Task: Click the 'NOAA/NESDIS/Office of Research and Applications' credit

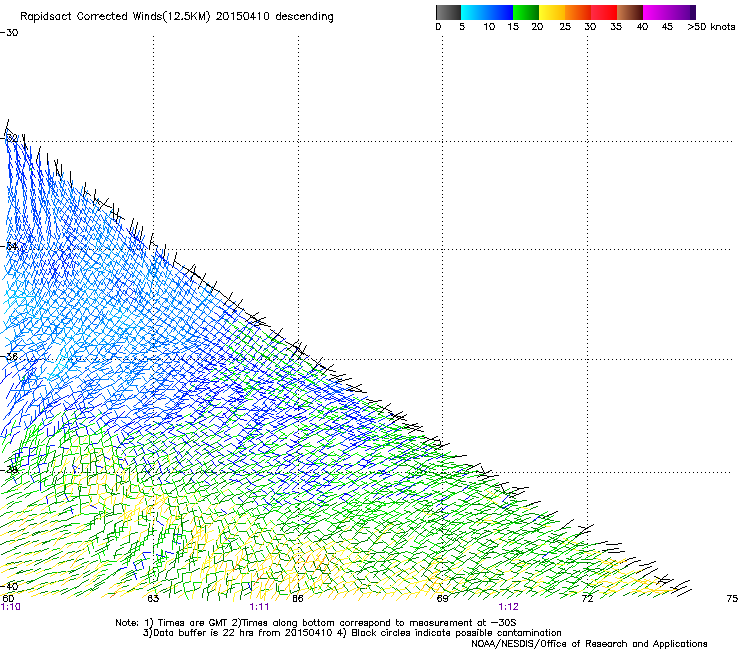Action: (589, 644)
